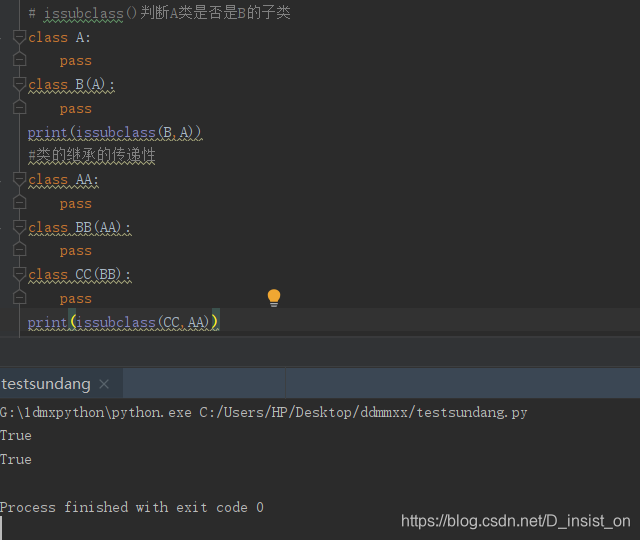Collapse the class CC(BB): fold marker
The width and height of the screenshot is (640, 540).
click(19, 275)
